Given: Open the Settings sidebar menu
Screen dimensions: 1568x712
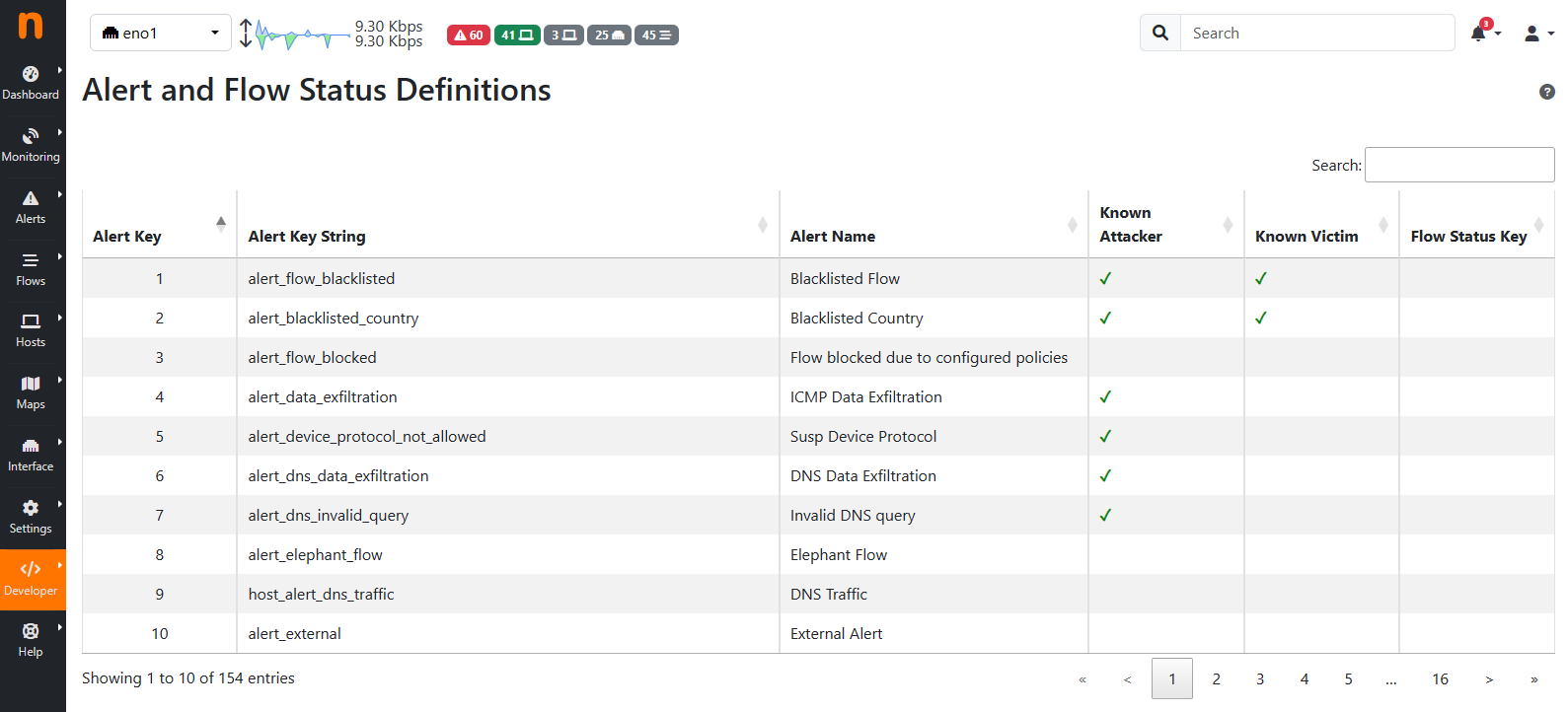Looking at the screenshot, I should tap(31, 517).
